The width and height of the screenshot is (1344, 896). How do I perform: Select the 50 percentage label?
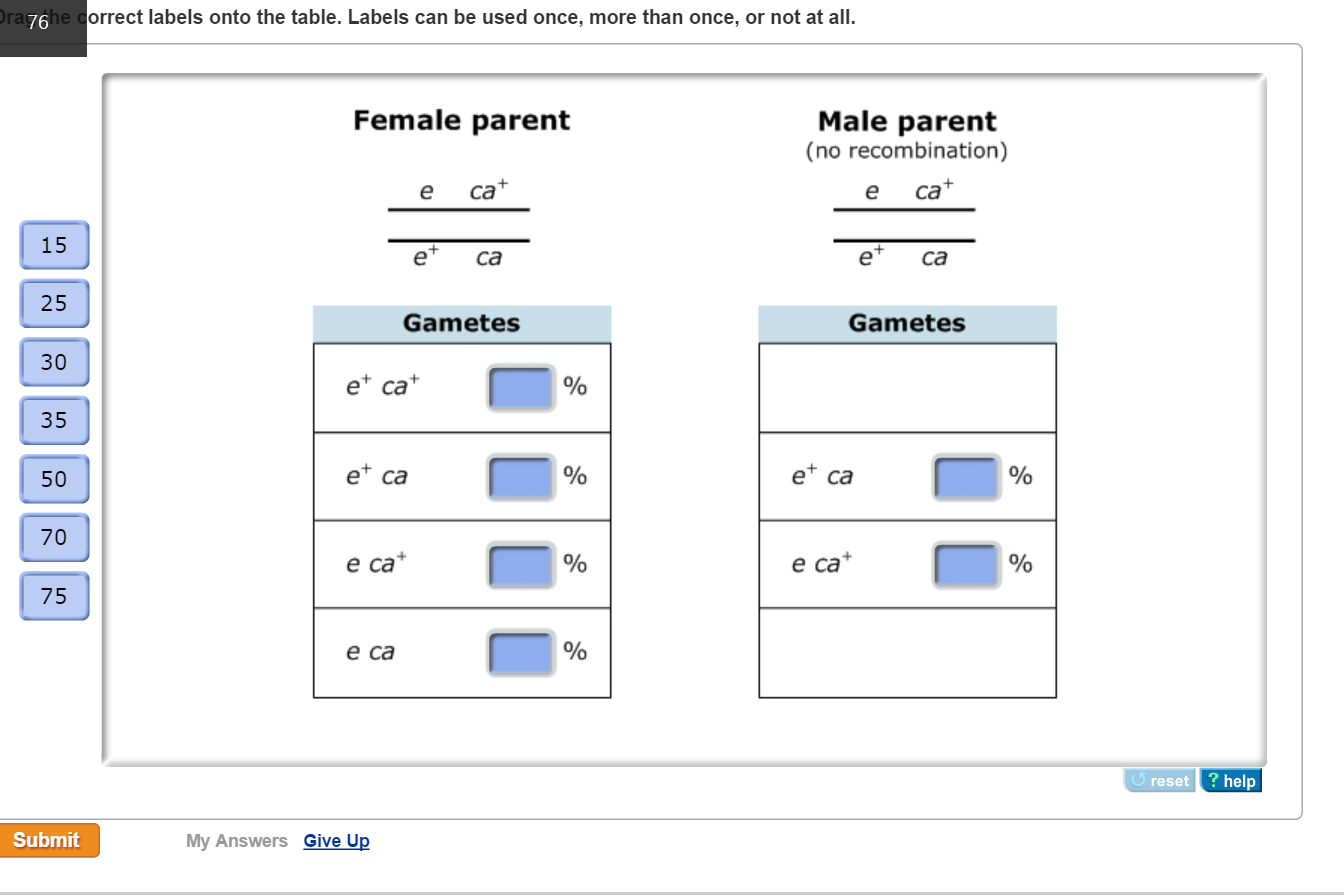point(54,479)
